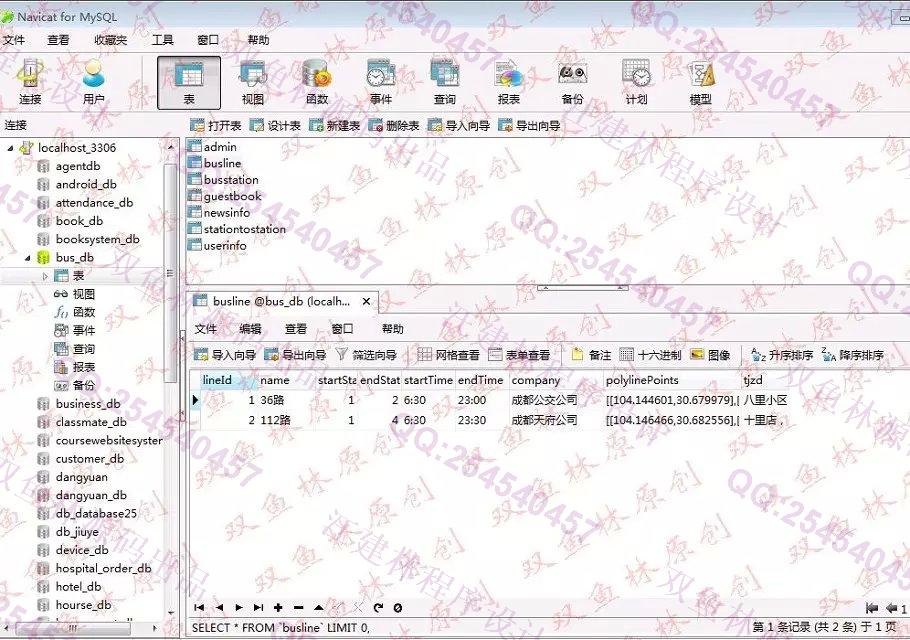Screen dimensions: 910x640
Task: Click the 图像 (Image) button
Action: [x=710, y=355]
